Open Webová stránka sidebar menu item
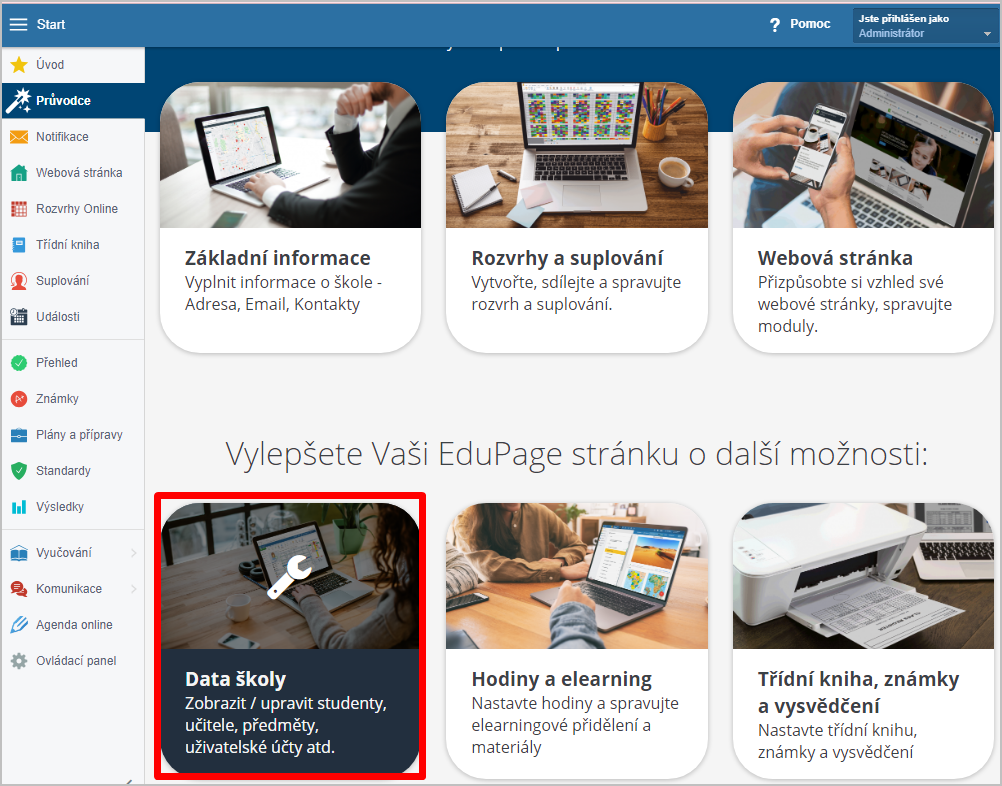Screen dimensions: 1002x786 pyautogui.click(x=73, y=173)
